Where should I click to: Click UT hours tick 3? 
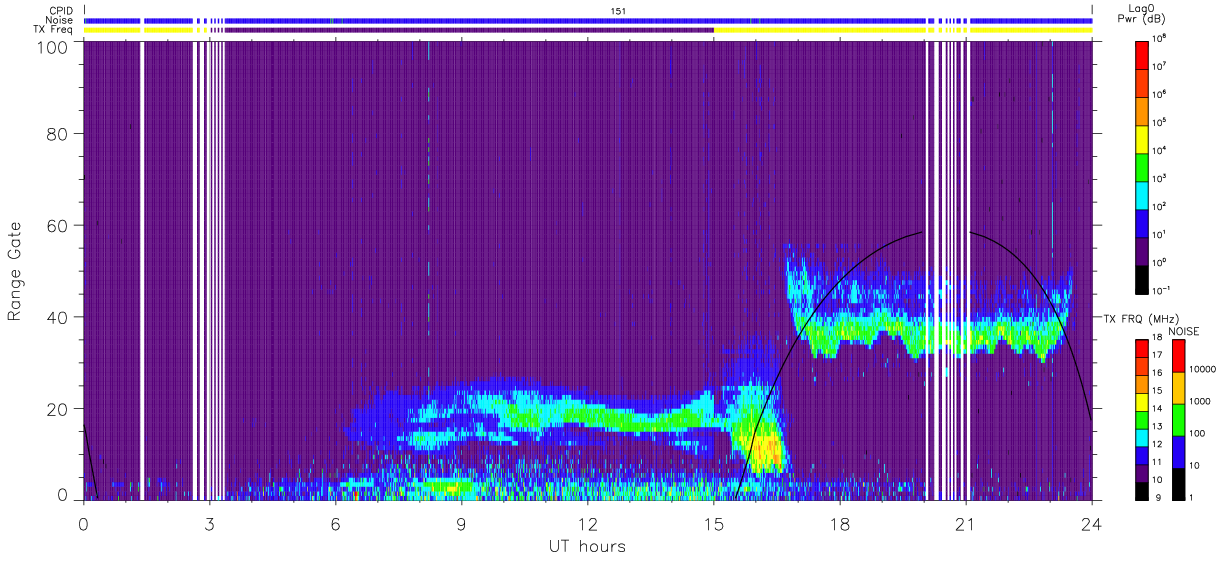pos(210,522)
